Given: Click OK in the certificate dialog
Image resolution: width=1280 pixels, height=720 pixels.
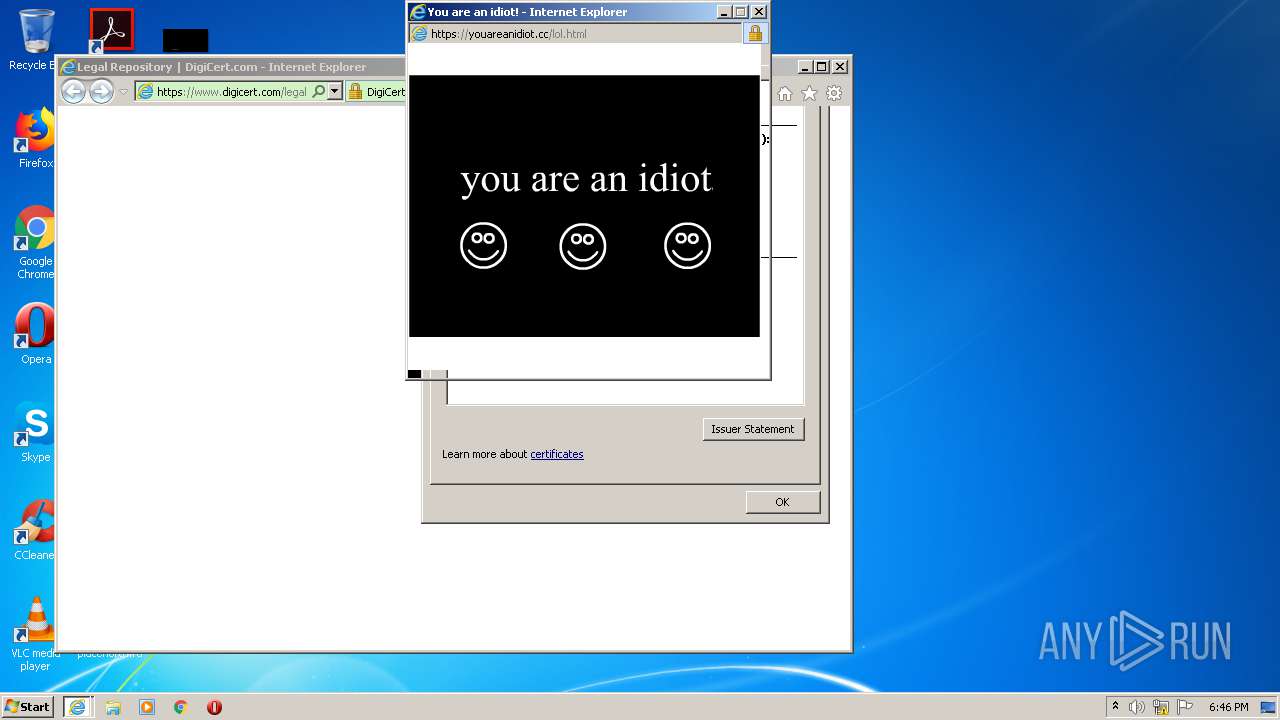Looking at the screenshot, I should [x=782, y=502].
